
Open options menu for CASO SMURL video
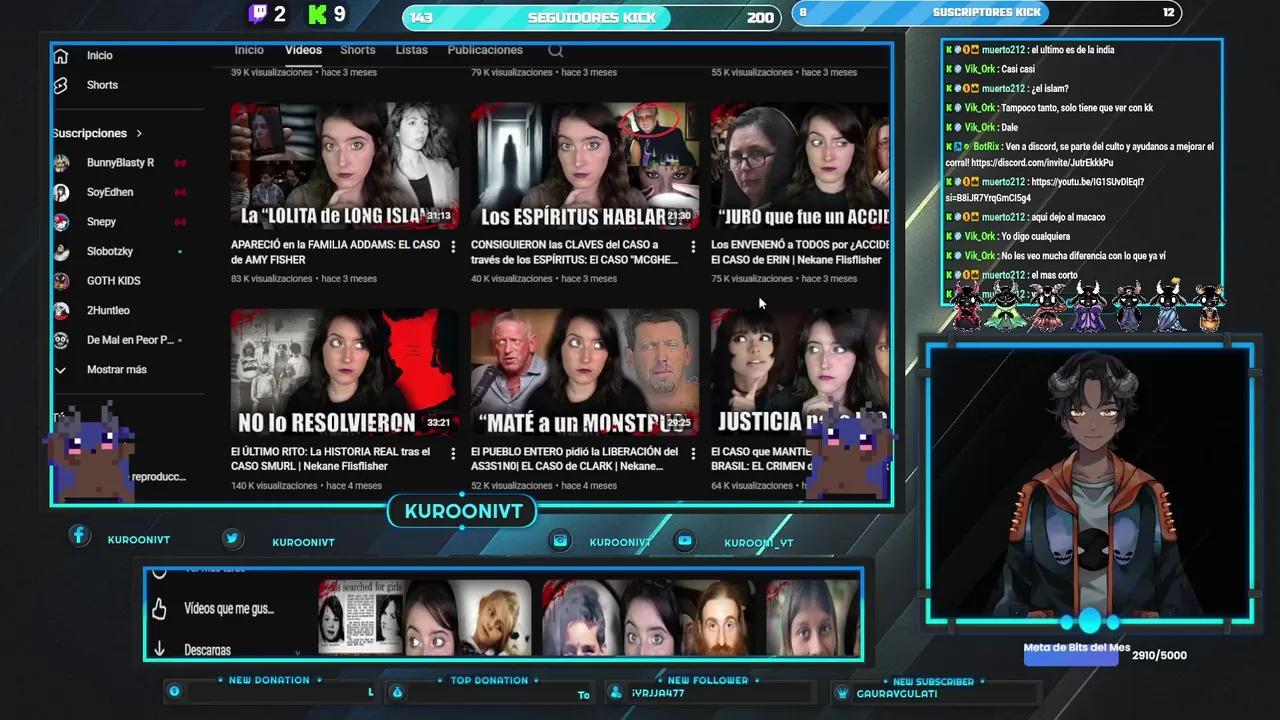(x=453, y=453)
